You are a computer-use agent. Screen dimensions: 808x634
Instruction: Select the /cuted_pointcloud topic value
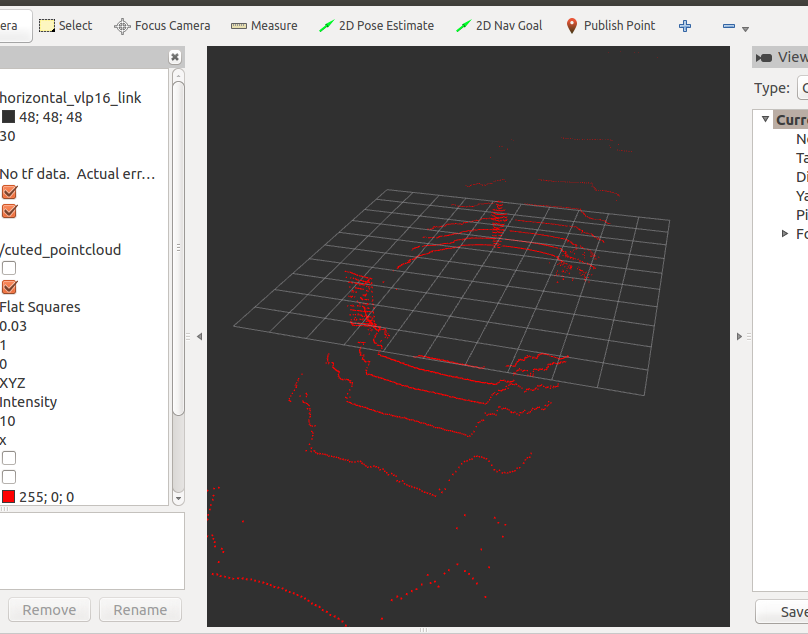(61, 249)
